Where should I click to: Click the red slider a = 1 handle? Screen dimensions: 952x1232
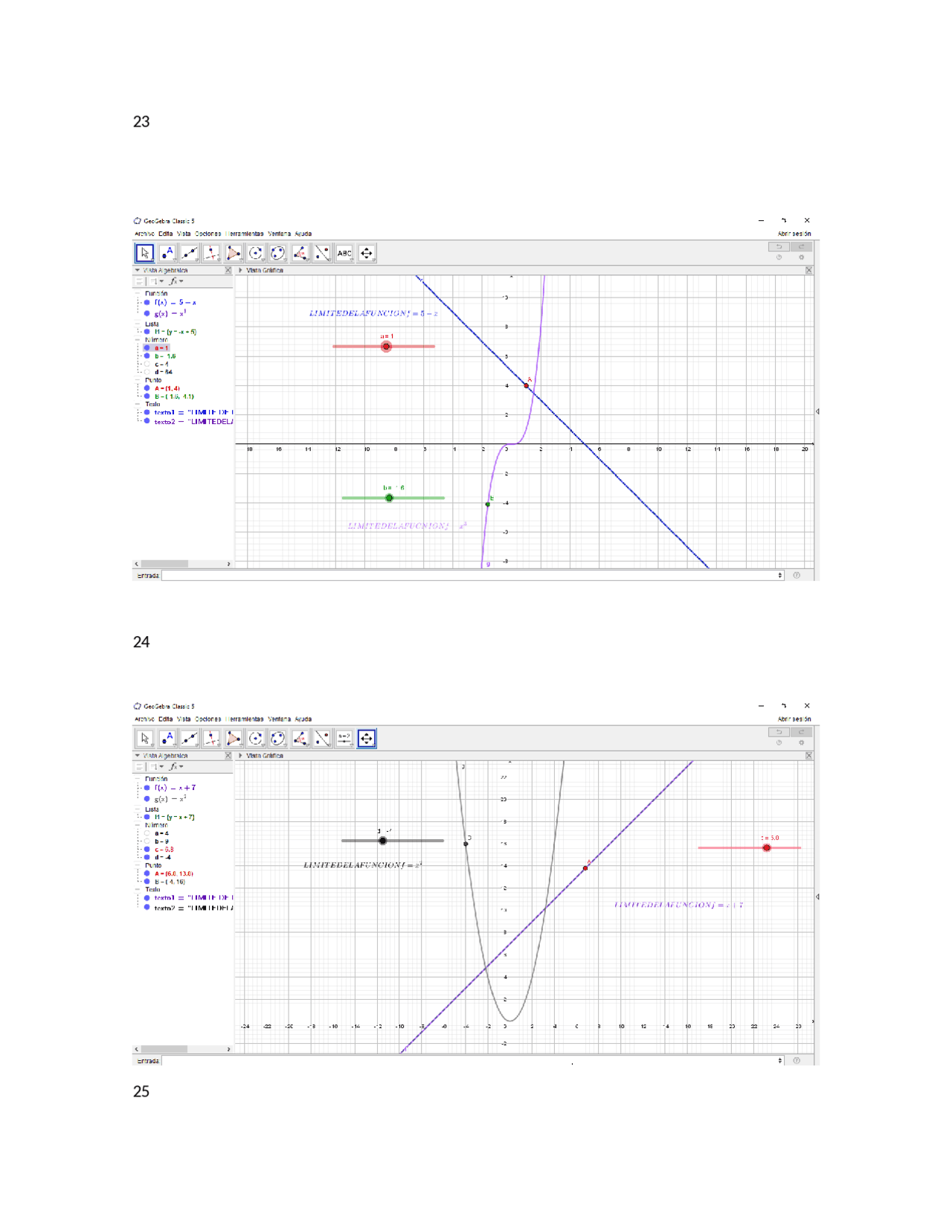(x=386, y=347)
